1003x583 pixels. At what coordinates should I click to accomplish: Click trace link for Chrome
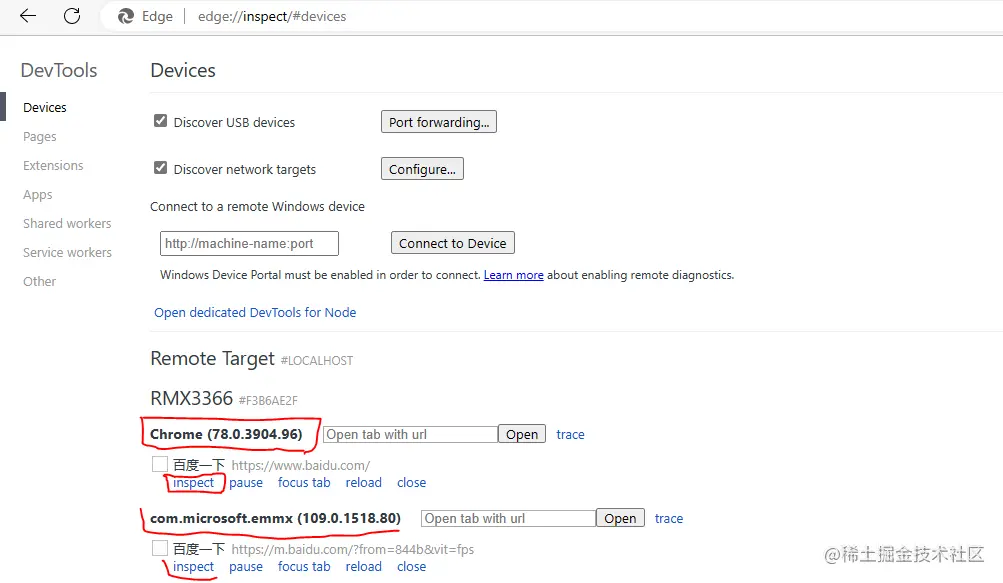pyautogui.click(x=571, y=435)
